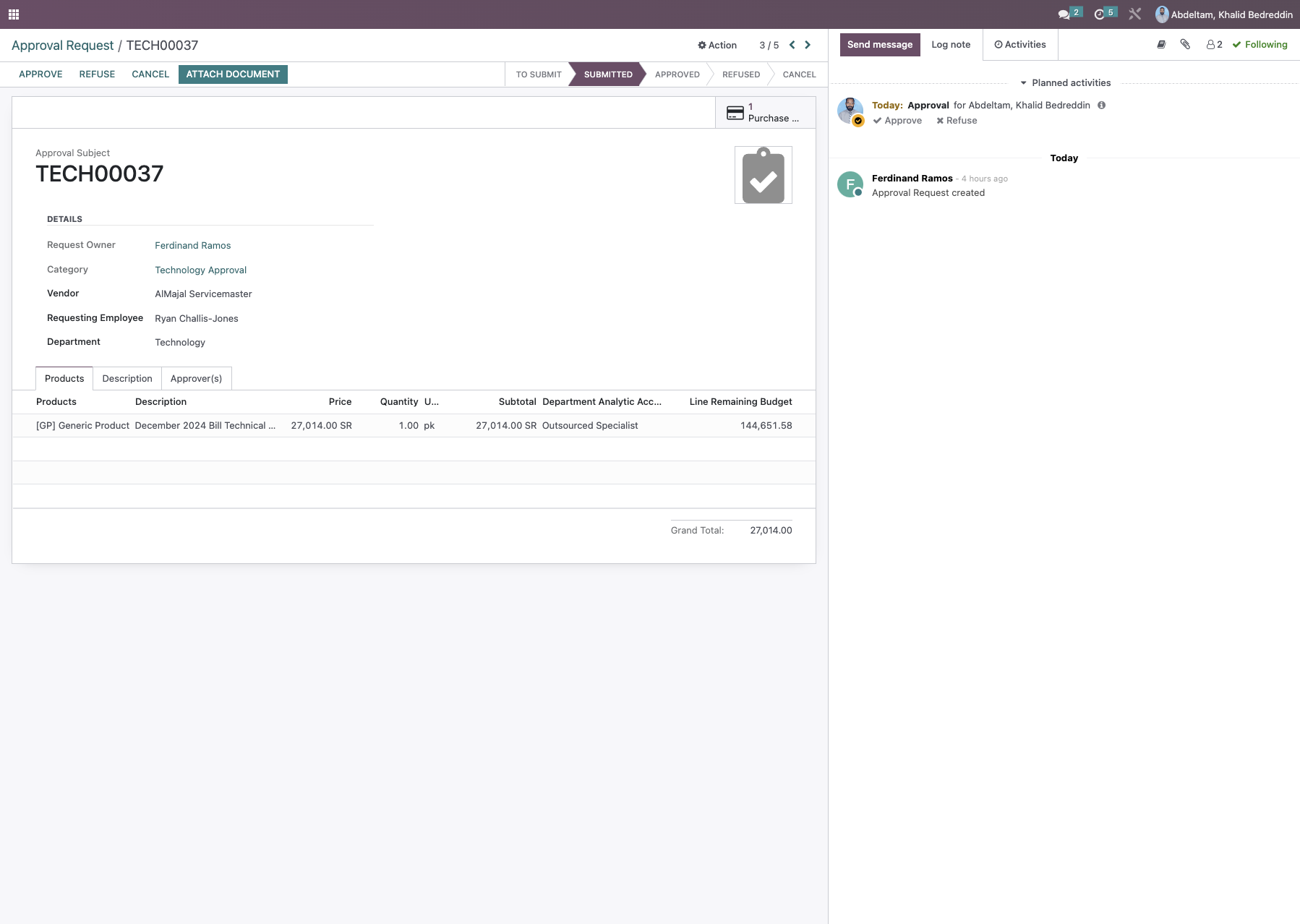Click the CANCEL action button
1300x924 pixels.
[x=150, y=74]
